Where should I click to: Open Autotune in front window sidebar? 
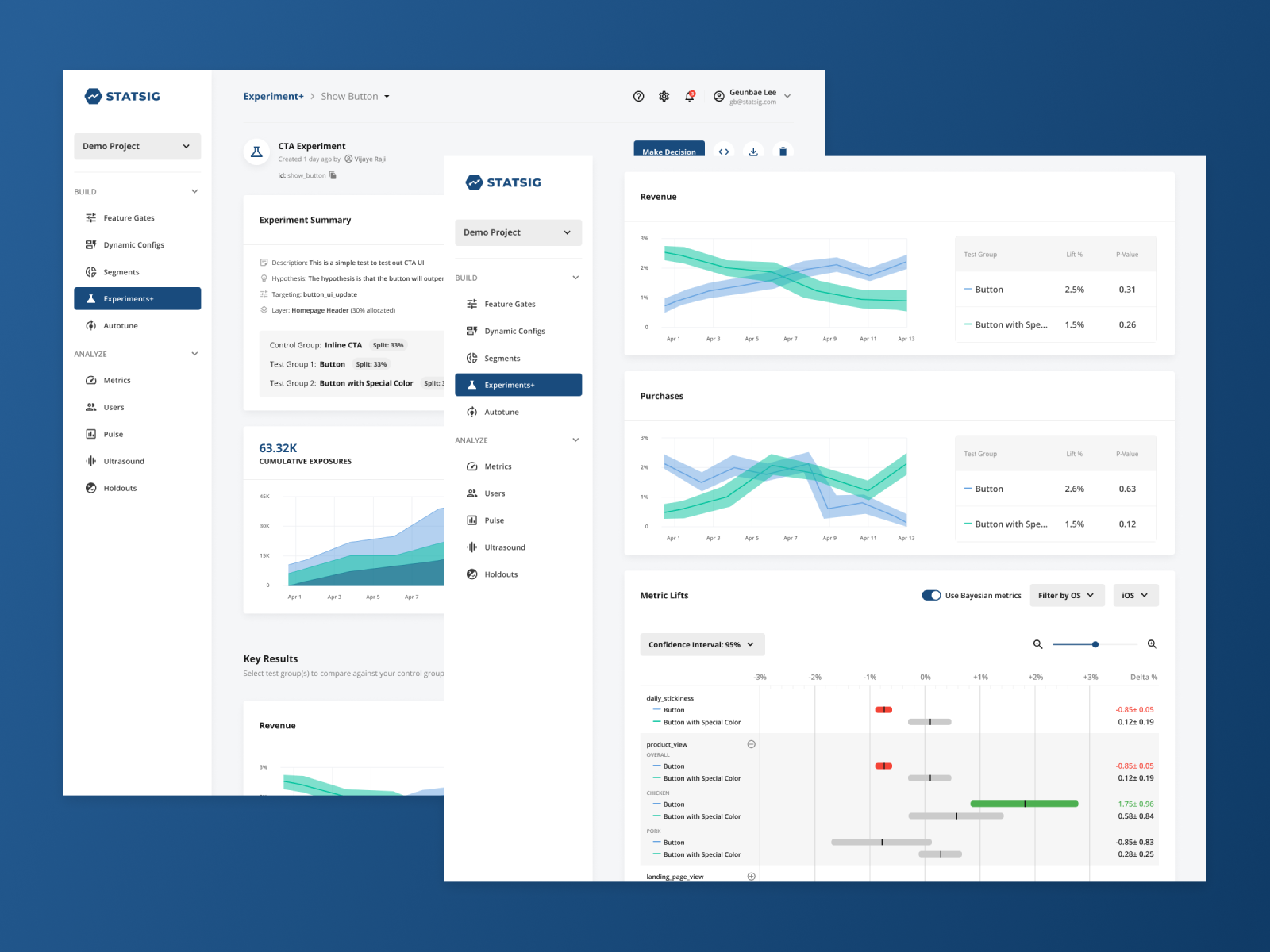518,412
